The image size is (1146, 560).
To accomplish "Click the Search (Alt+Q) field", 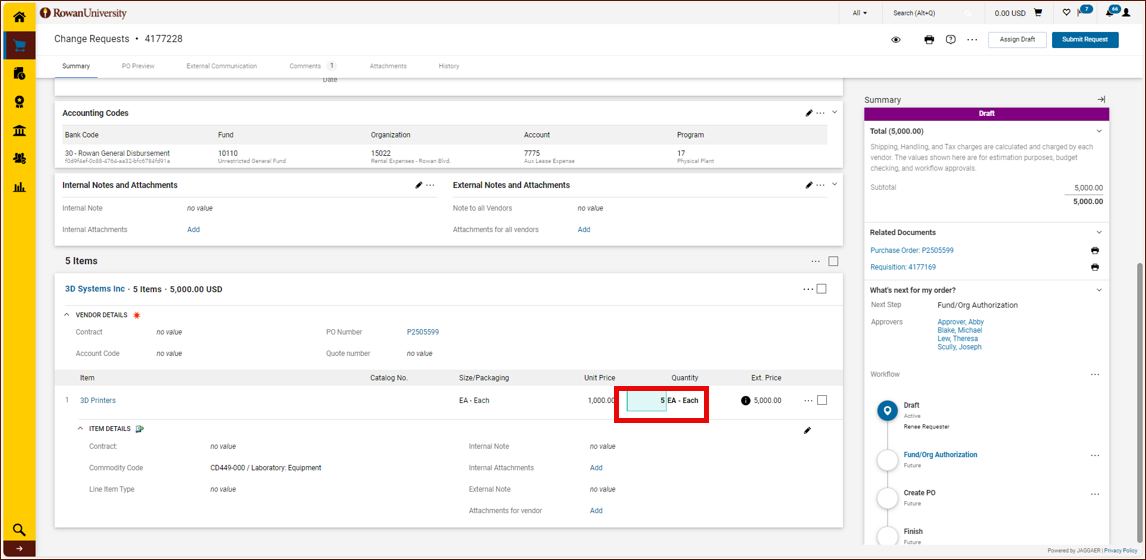I will point(933,13).
